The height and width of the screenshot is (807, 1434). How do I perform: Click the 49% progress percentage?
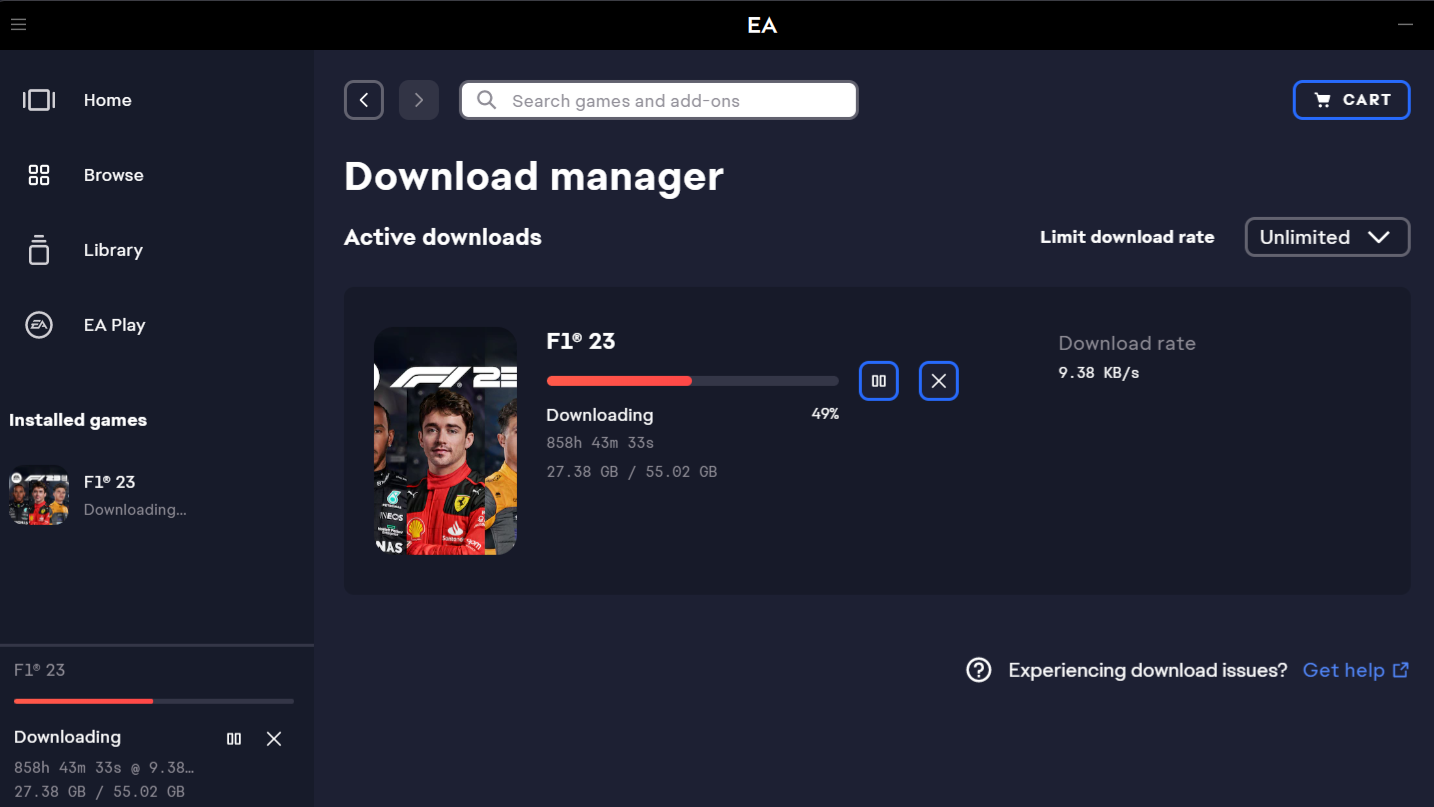click(x=825, y=414)
